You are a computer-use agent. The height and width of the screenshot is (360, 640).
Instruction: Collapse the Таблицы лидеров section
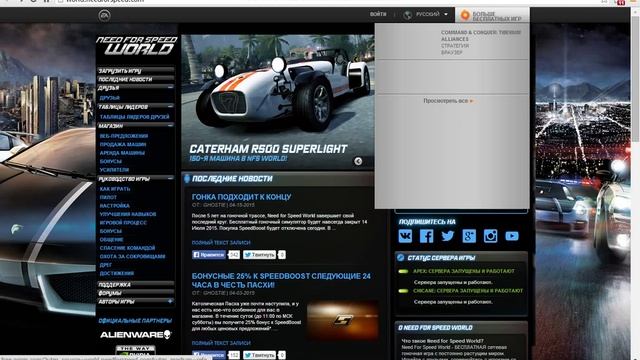(170, 107)
